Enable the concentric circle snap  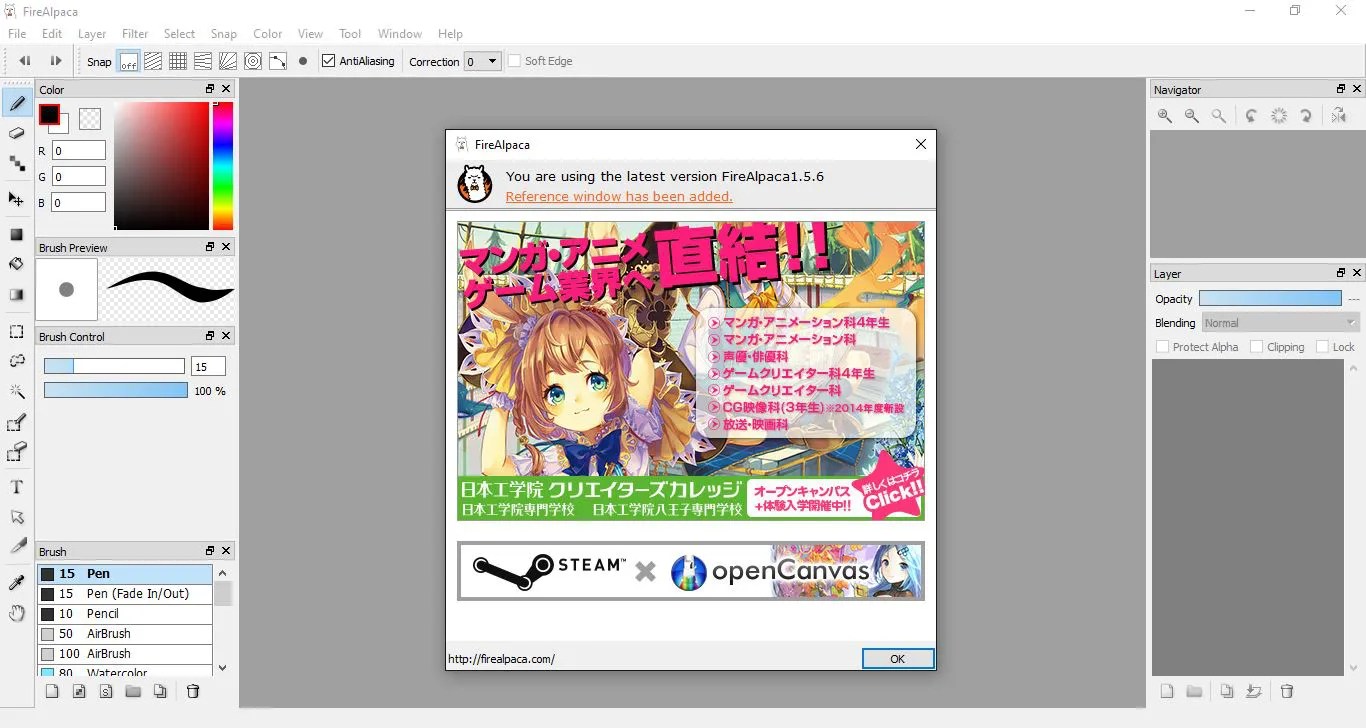tap(253, 61)
